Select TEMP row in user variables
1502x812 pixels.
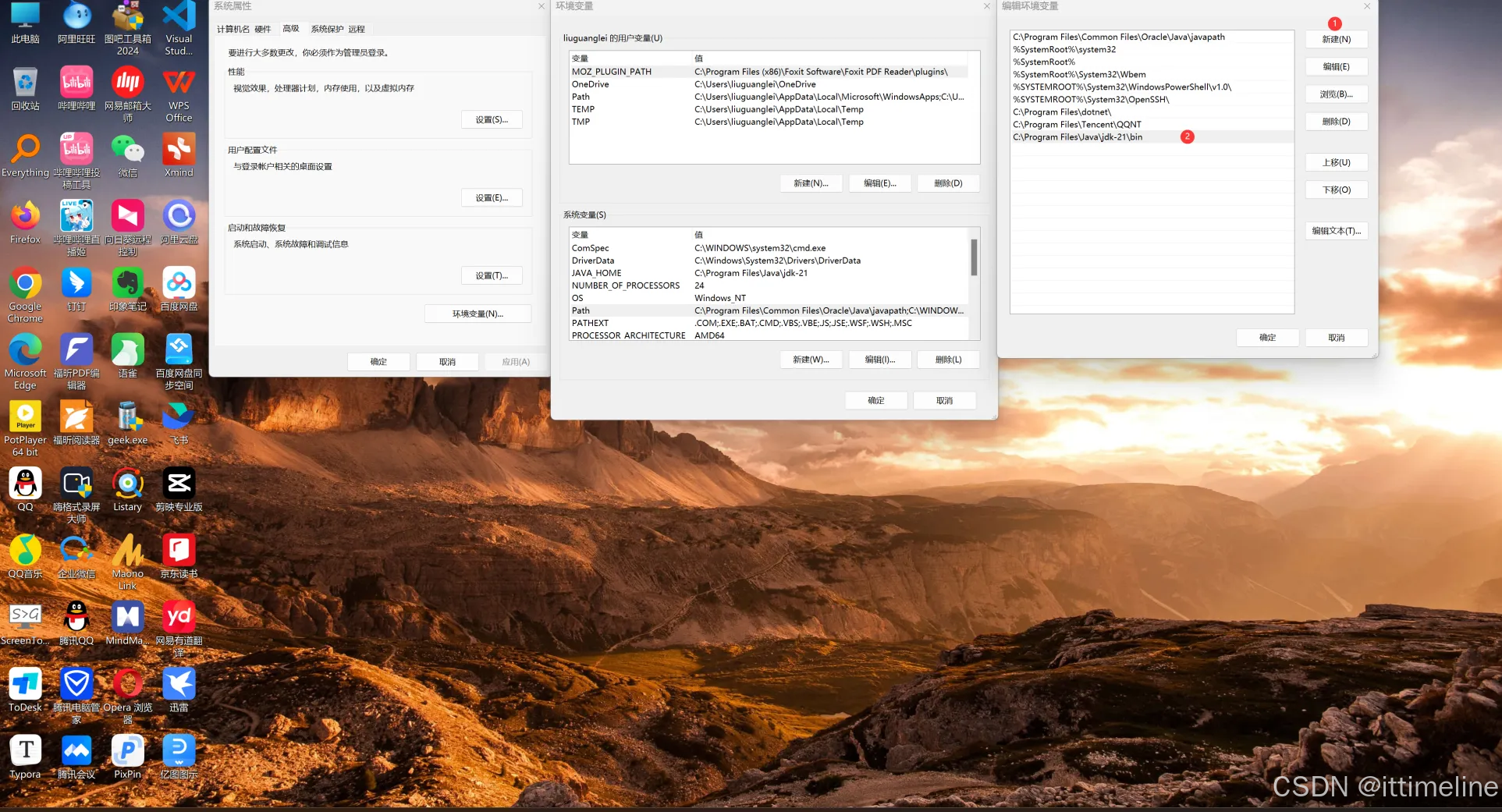769,109
